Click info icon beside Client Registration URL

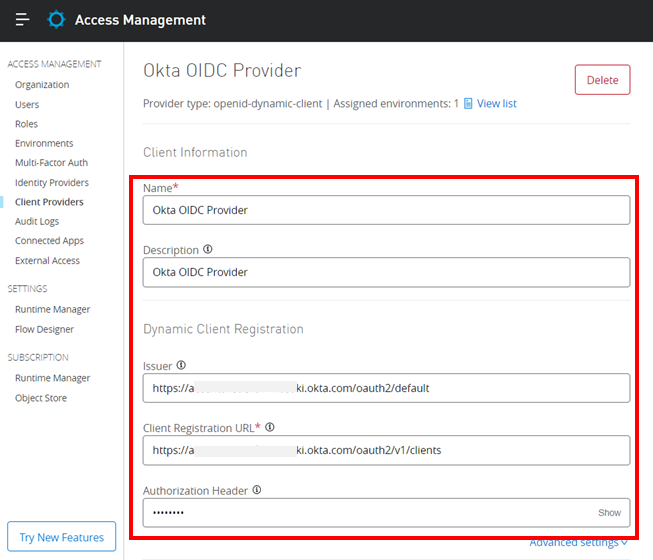point(270,428)
